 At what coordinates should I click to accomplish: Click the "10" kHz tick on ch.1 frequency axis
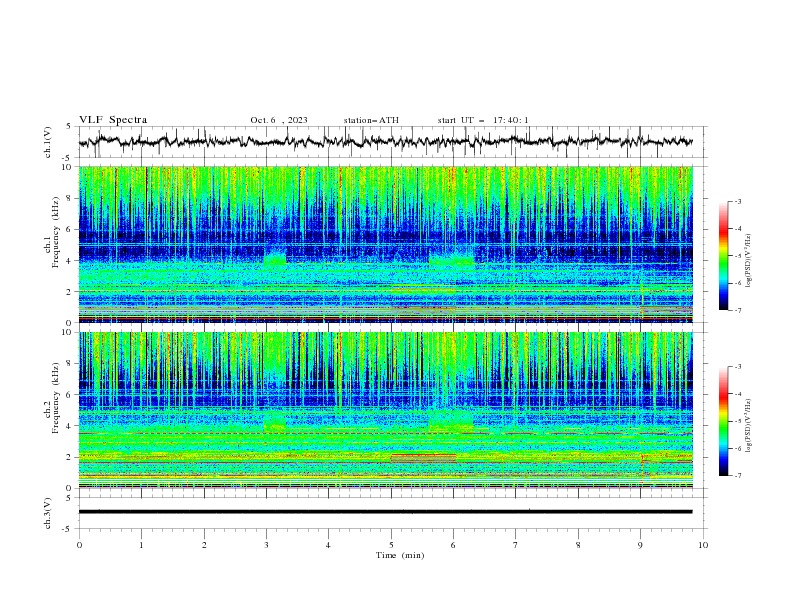(69, 167)
